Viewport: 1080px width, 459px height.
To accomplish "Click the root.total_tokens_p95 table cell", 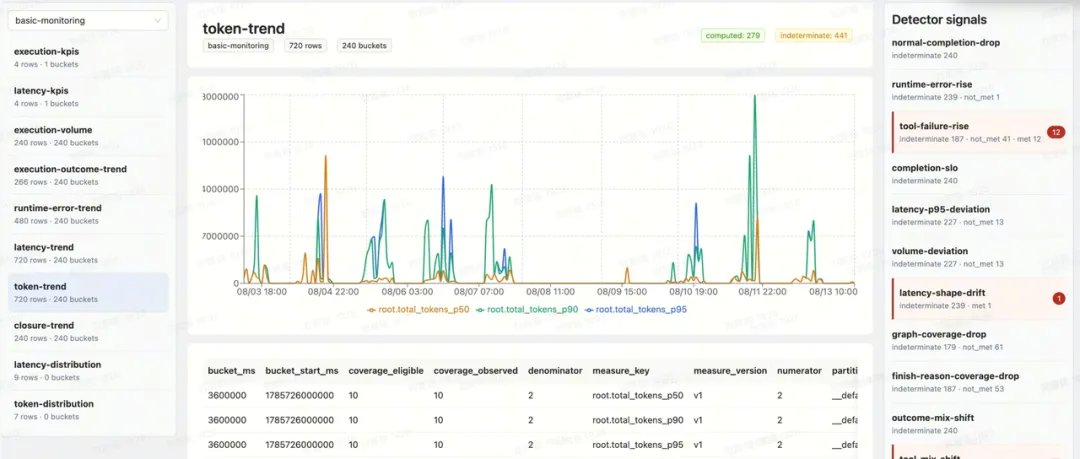I will click(x=638, y=444).
